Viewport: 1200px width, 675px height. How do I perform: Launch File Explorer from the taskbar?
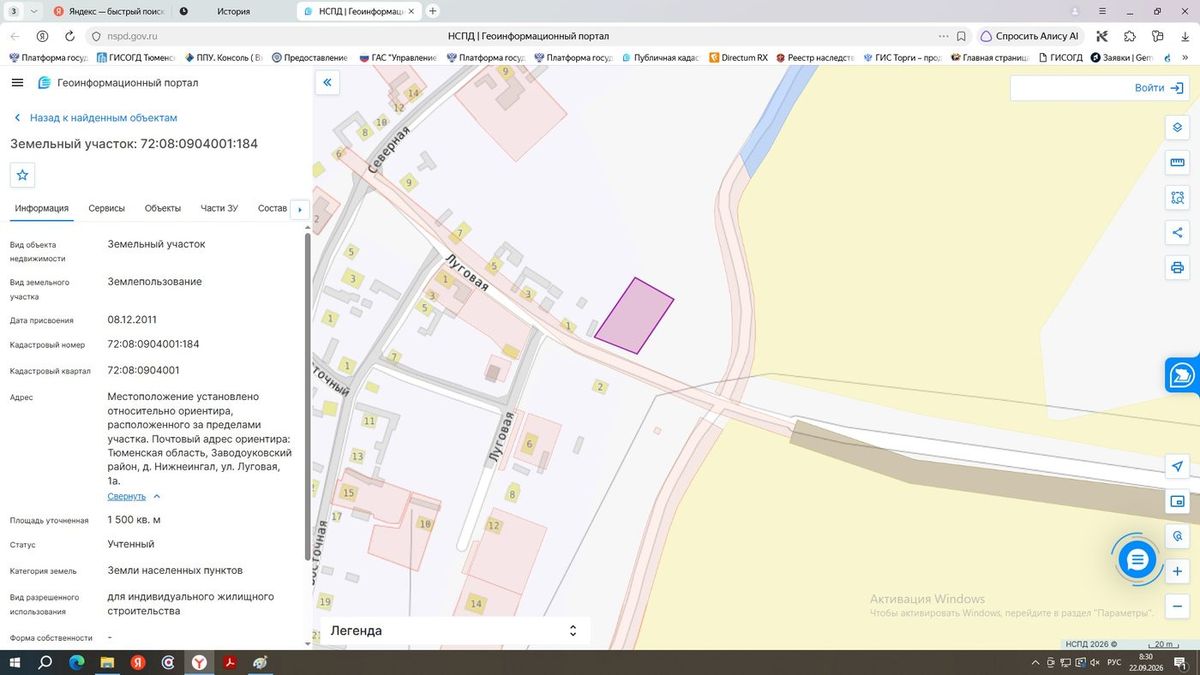pos(108,662)
